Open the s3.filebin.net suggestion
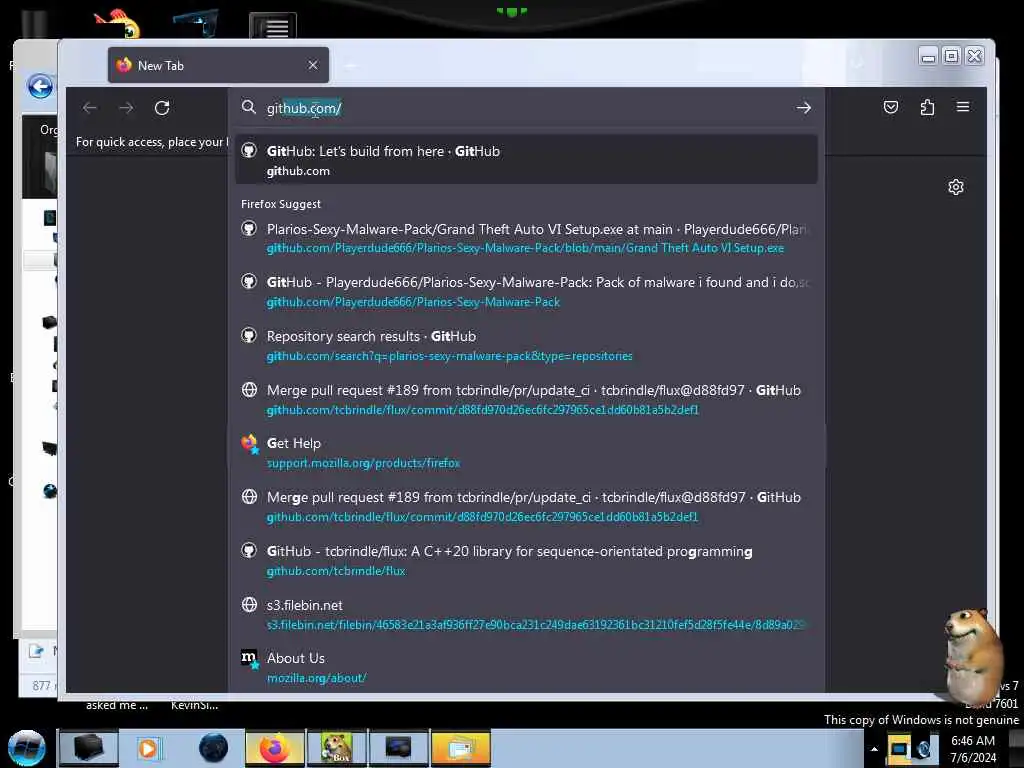 pyautogui.click(x=526, y=615)
